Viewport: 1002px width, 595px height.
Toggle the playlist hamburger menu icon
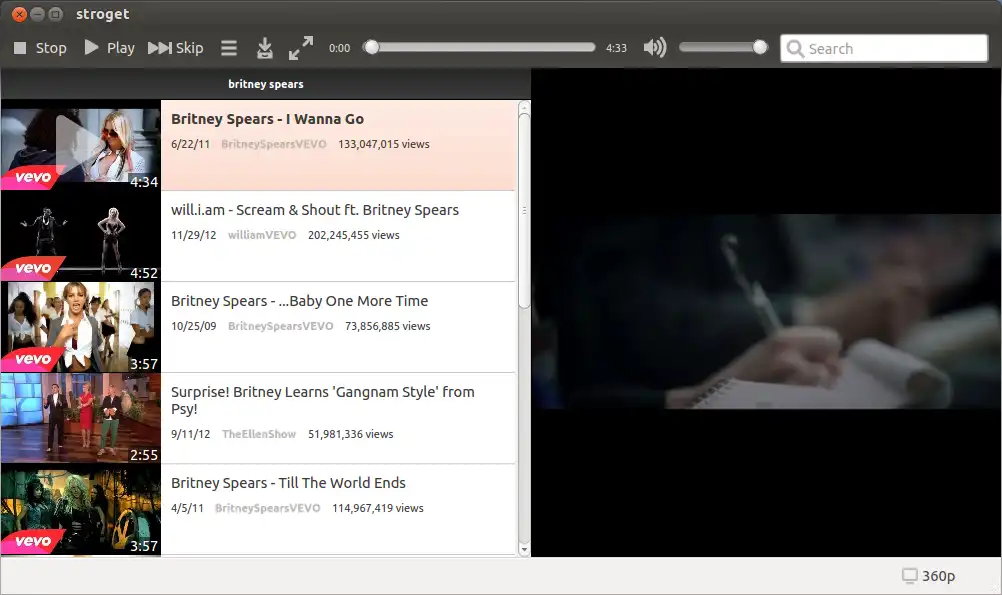[x=229, y=48]
